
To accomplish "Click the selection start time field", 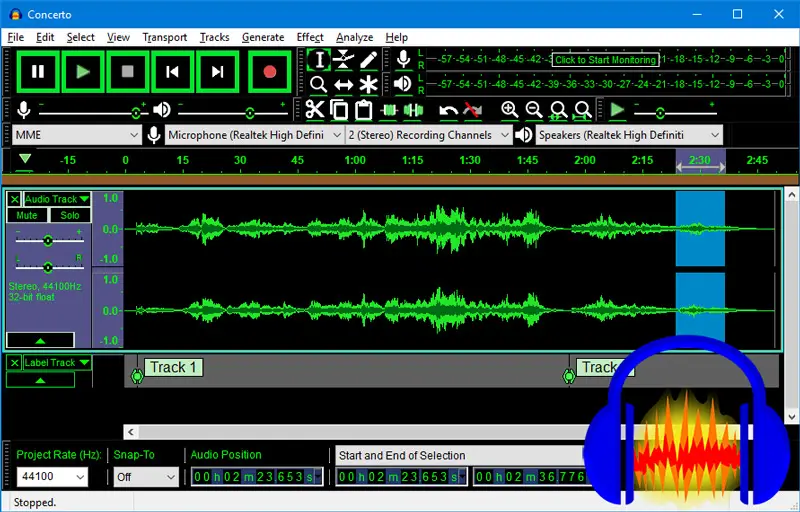I will pyautogui.click(x=402, y=477).
